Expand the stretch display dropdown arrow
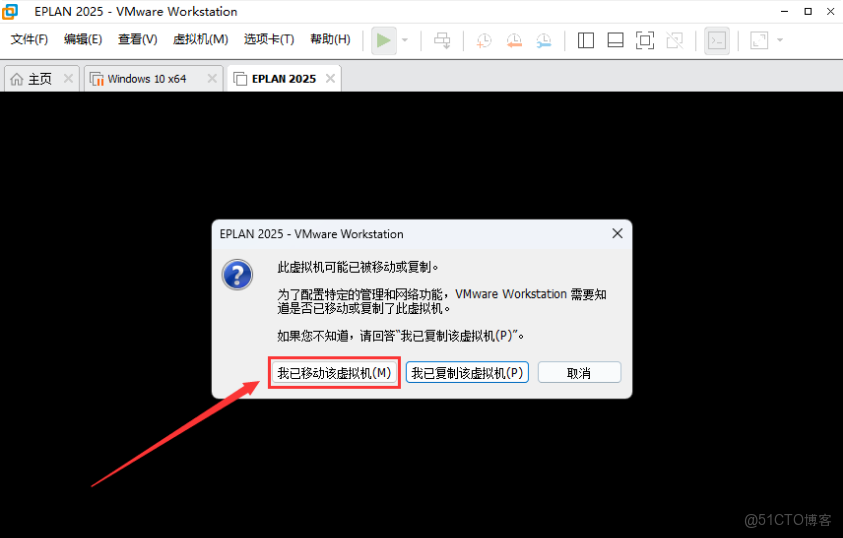 [x=780, y=40]
